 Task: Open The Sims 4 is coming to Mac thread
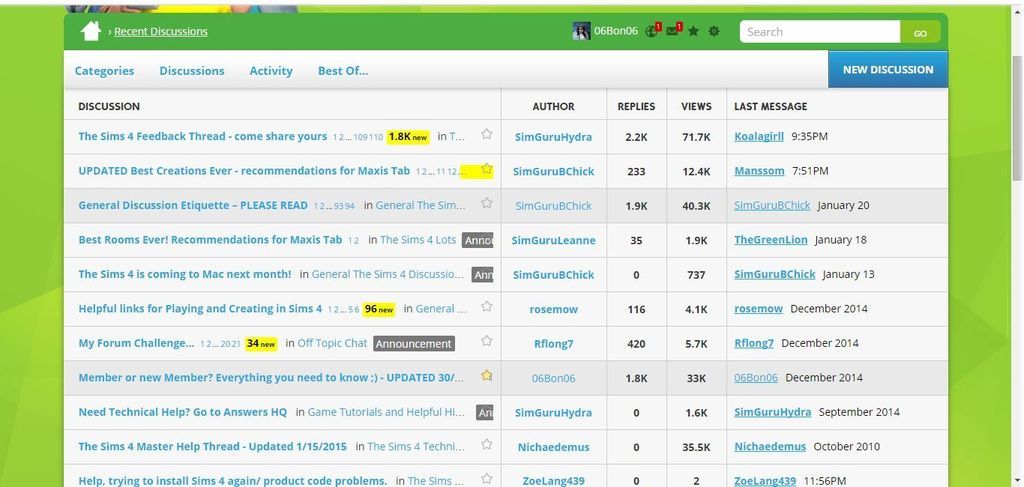185,274
